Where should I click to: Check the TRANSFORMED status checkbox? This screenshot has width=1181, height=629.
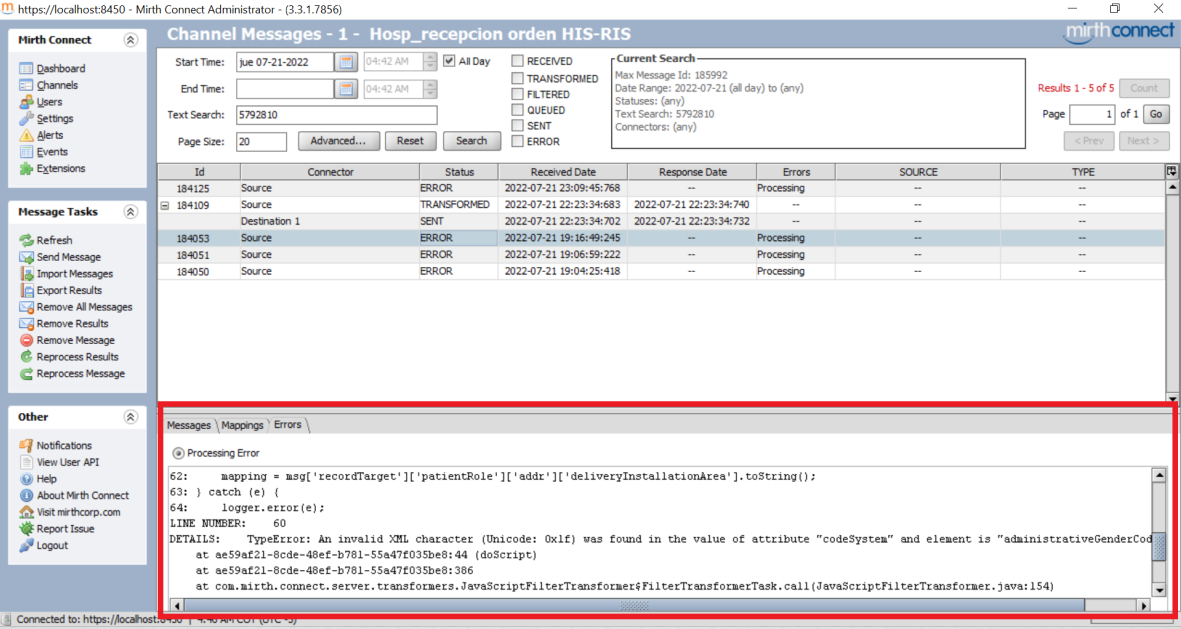click(x=517, y=78)
